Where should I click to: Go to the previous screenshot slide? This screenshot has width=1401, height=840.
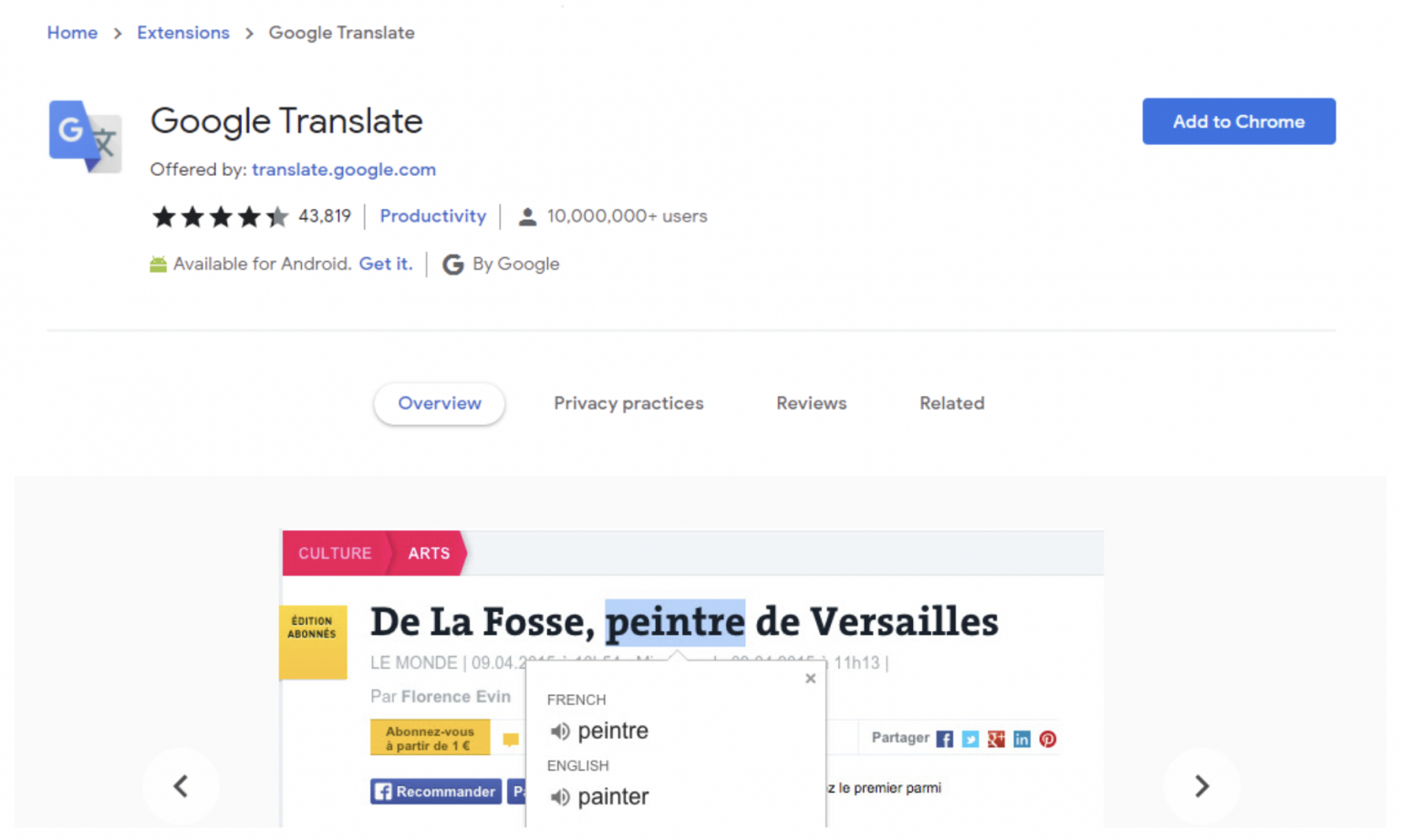[181, 786]
